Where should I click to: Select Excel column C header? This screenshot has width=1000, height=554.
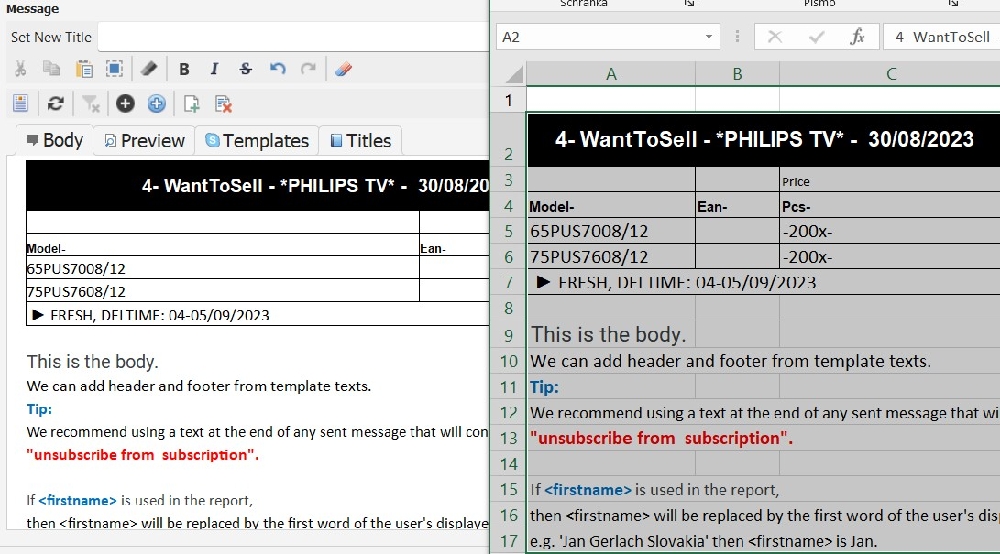tap(890, 75)
